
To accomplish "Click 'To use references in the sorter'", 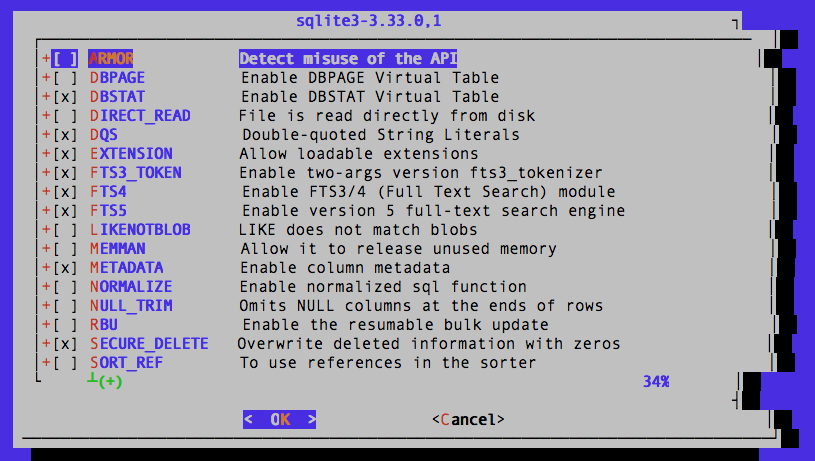I will point(388,363).
